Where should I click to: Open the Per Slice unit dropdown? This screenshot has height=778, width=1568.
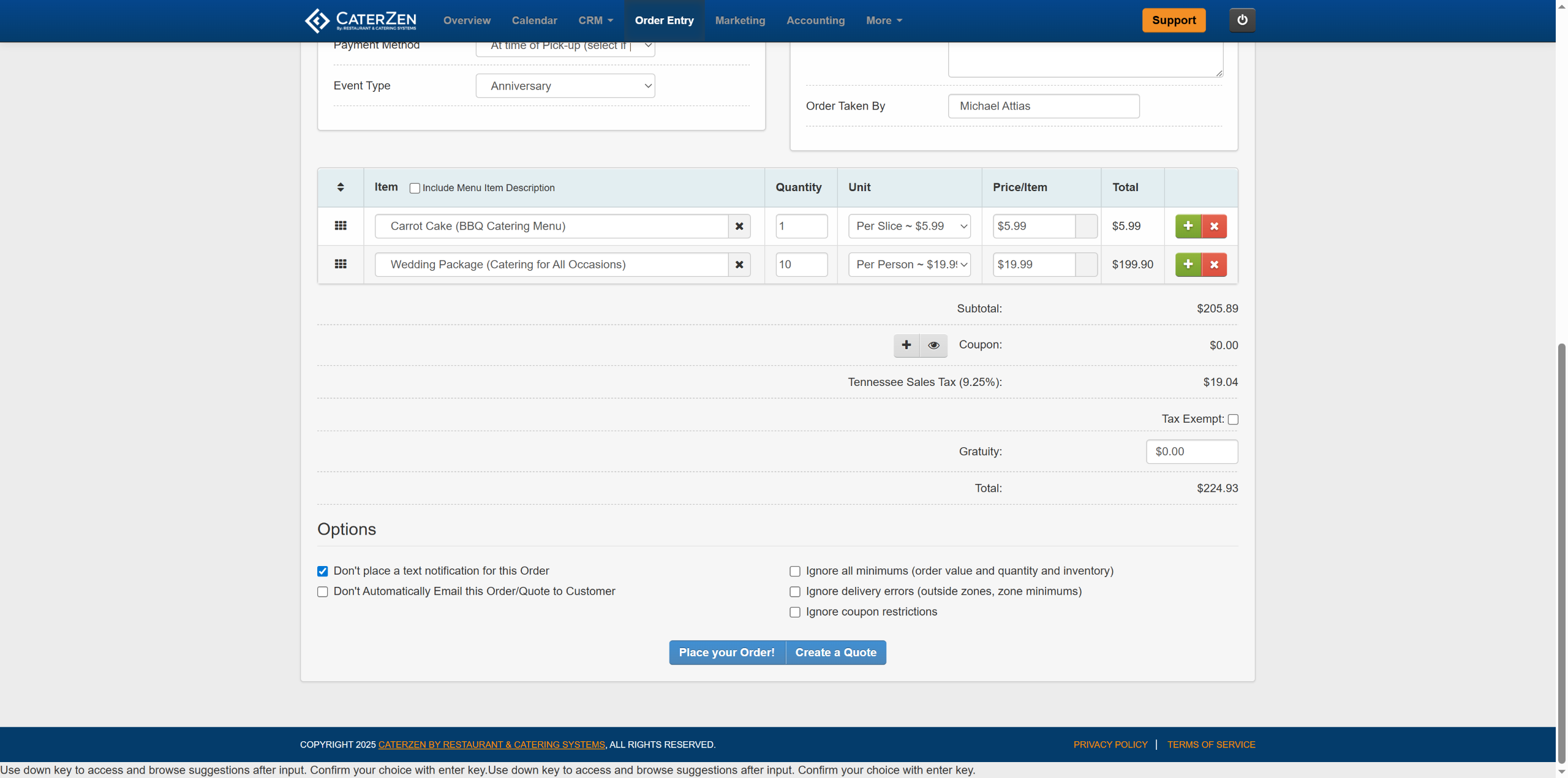[x=909, y=226]
